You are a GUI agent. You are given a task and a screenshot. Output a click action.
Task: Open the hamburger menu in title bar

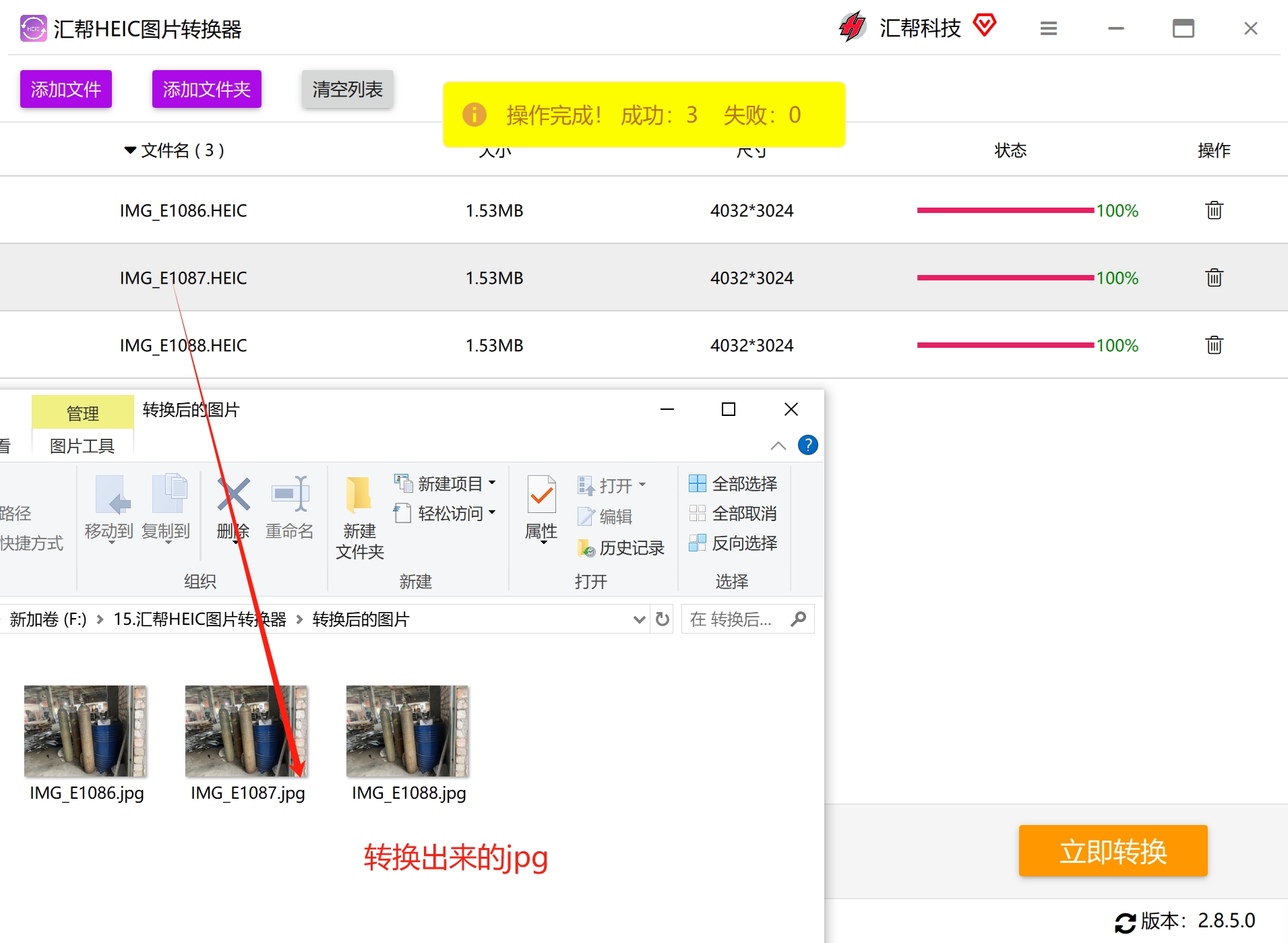pyautogui.click(x=1048, y=28)
